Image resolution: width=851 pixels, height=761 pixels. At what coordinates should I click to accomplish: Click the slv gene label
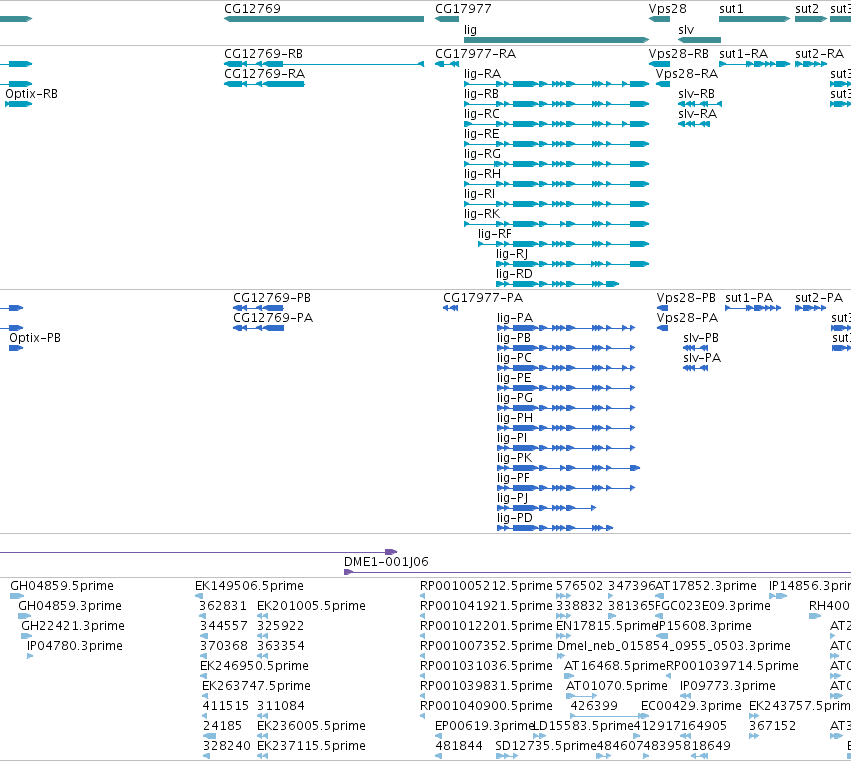click(686, 29)
